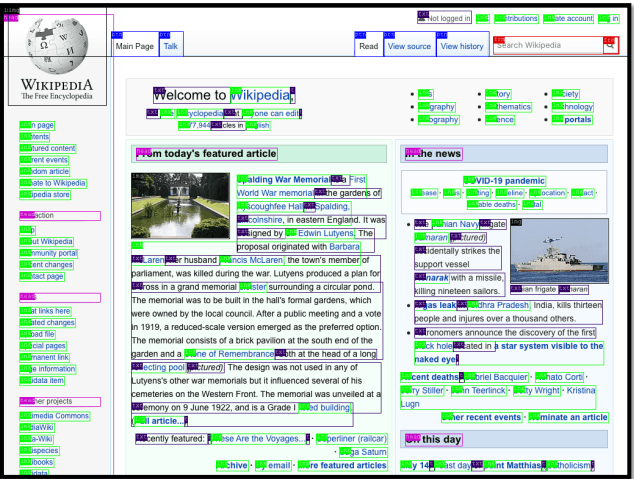Click the Stone of Remembrance link
Viewport: 634px width, 479px height.
[x=230, y=354]
